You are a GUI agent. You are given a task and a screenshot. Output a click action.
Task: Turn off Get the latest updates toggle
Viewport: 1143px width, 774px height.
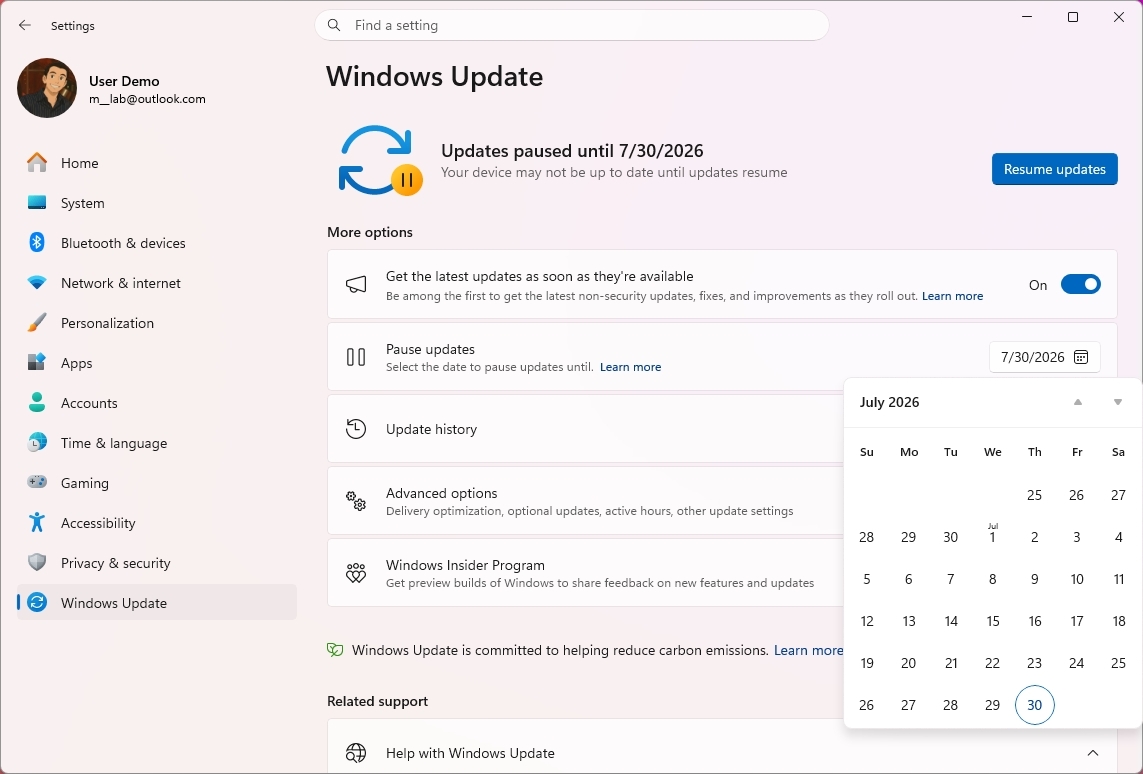tap(1080, 284)
